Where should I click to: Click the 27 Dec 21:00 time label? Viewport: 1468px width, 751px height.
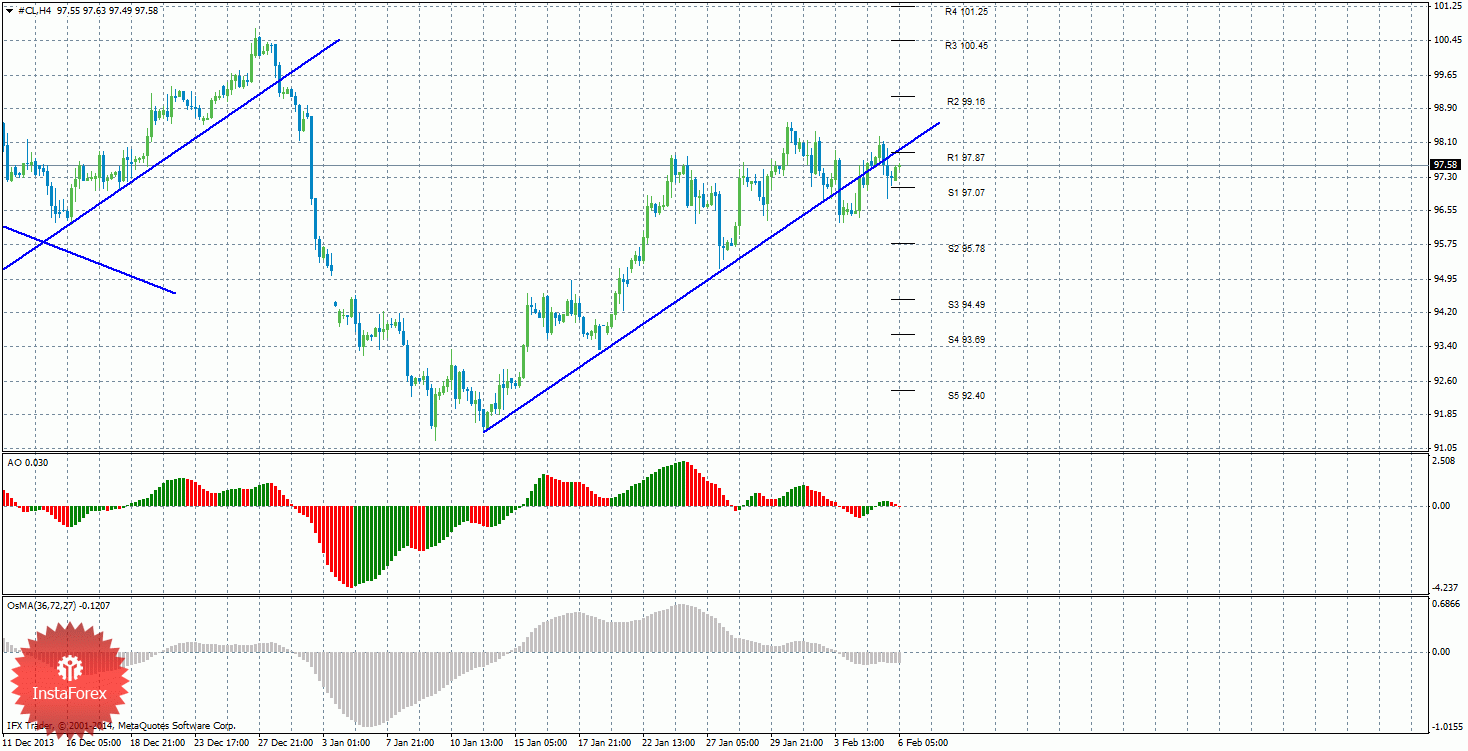(285, 743)
